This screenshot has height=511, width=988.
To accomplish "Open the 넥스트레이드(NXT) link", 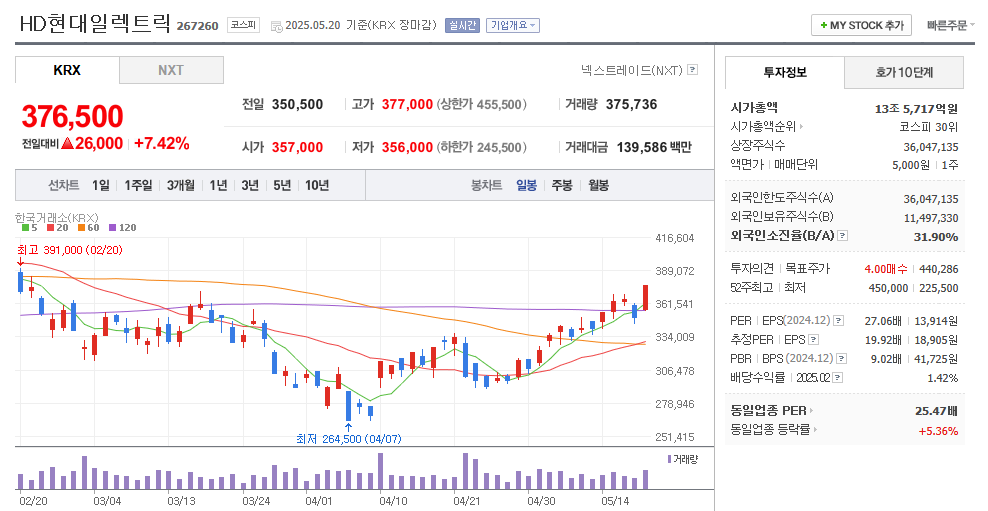I will coord(632,70).
